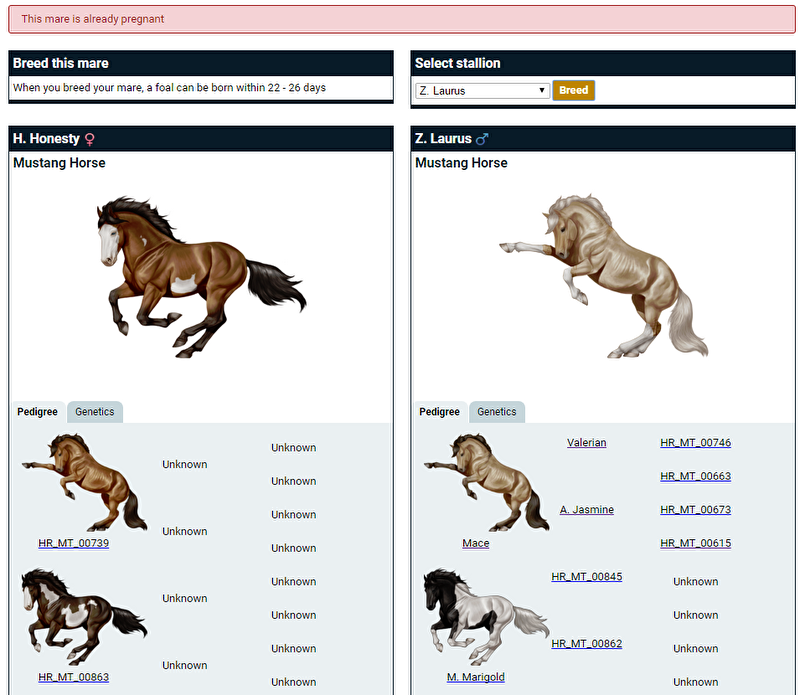Switch to mare's Genetics tab
Image resolution: width=800 pixels, height=695 pixels.
click(95, 412)
